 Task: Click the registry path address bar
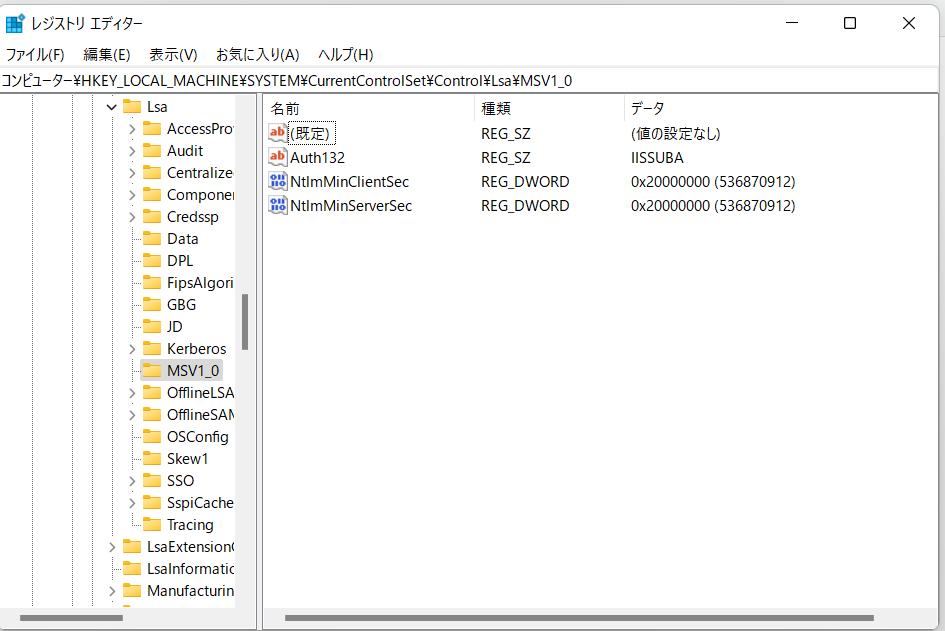pos(472,81)
